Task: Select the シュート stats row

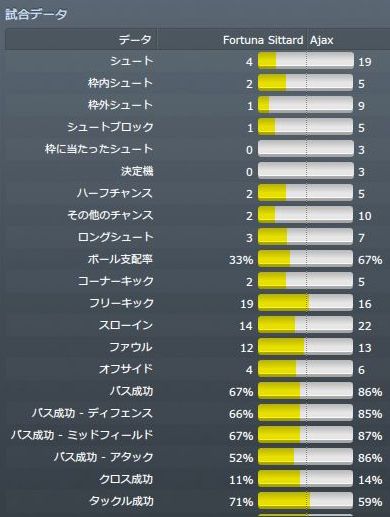Action: tap(197, 61)
